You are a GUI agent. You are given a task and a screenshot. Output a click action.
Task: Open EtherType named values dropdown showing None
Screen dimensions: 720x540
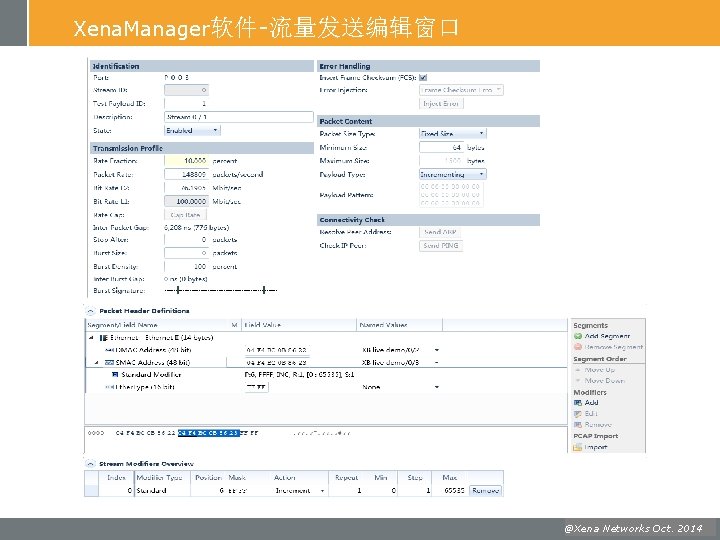(x=437, y=387)
